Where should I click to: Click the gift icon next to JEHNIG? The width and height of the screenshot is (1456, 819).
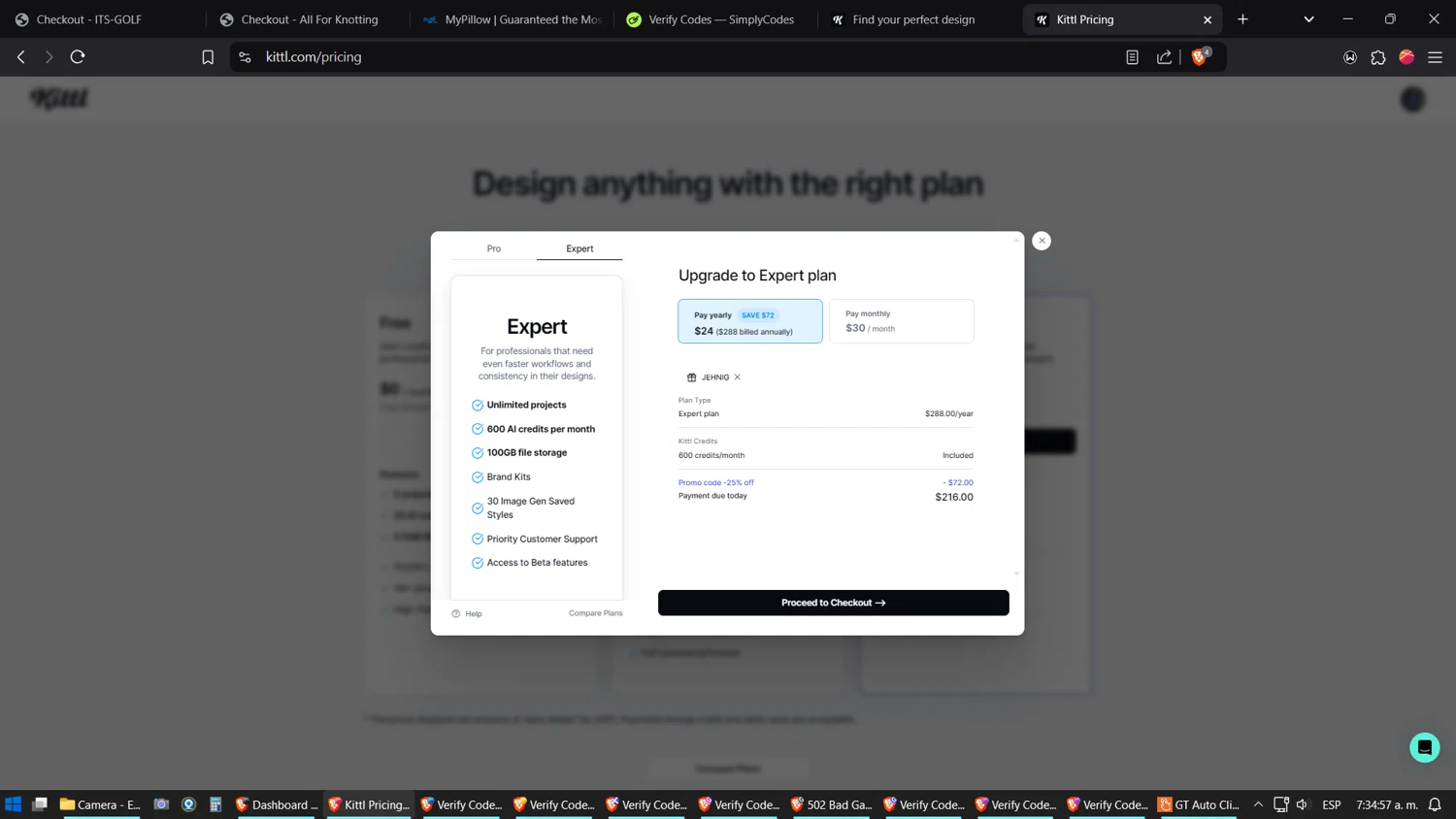[692, 377]
